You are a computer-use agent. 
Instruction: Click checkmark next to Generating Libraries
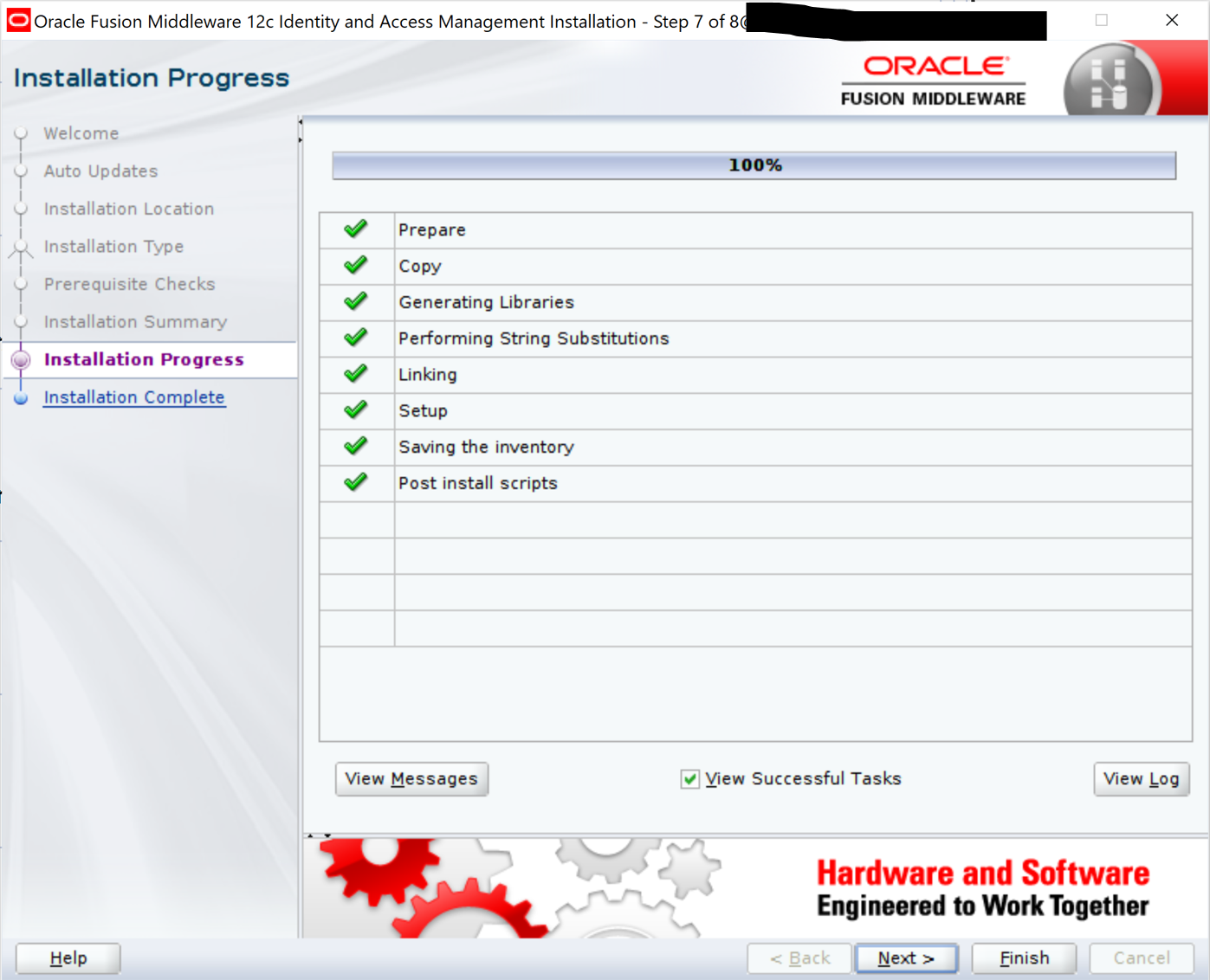click(x=355, y=302)
